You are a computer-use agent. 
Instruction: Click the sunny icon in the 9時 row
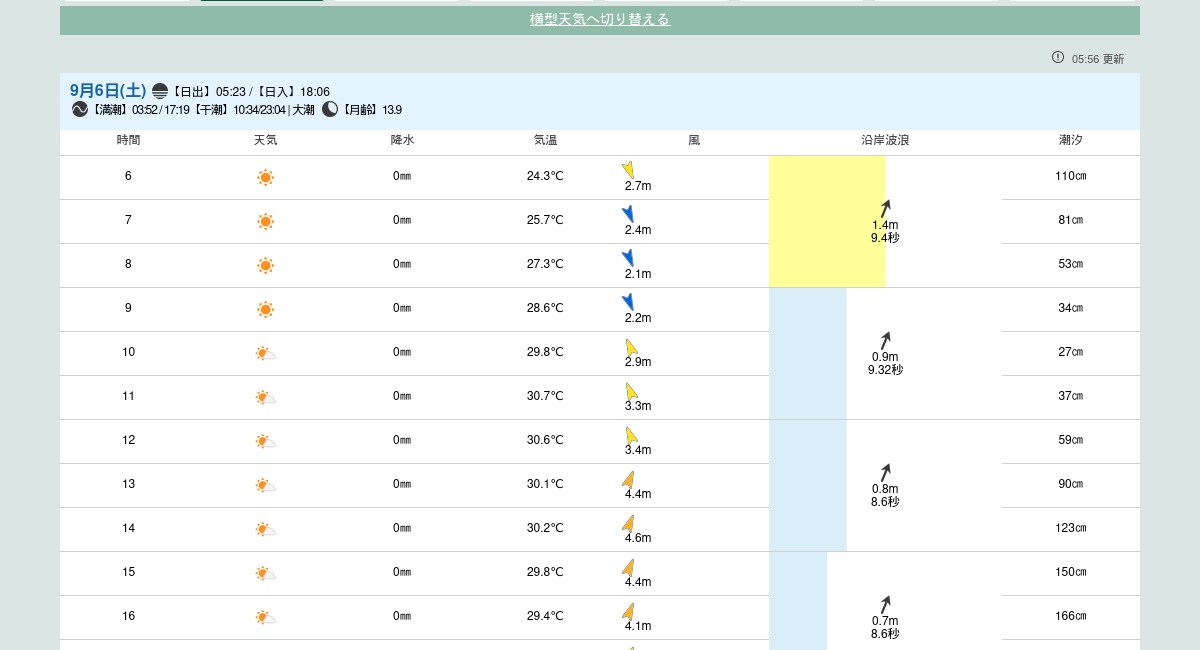265,309
